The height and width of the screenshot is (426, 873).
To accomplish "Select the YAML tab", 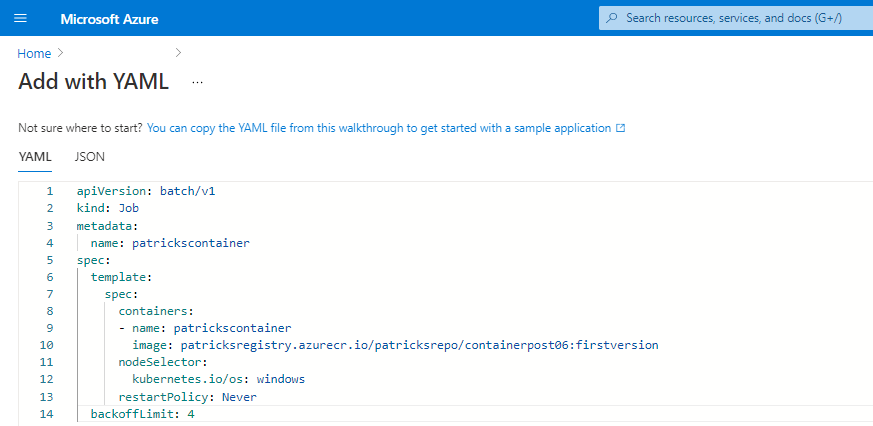I will 35,157.
